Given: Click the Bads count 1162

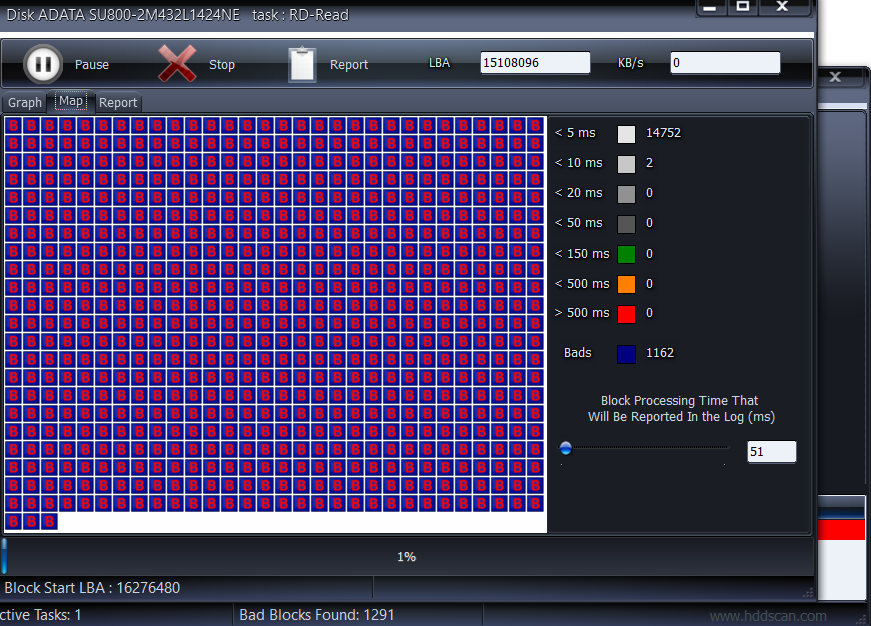Looking at the screenshot, I should [x=660, y=353].
